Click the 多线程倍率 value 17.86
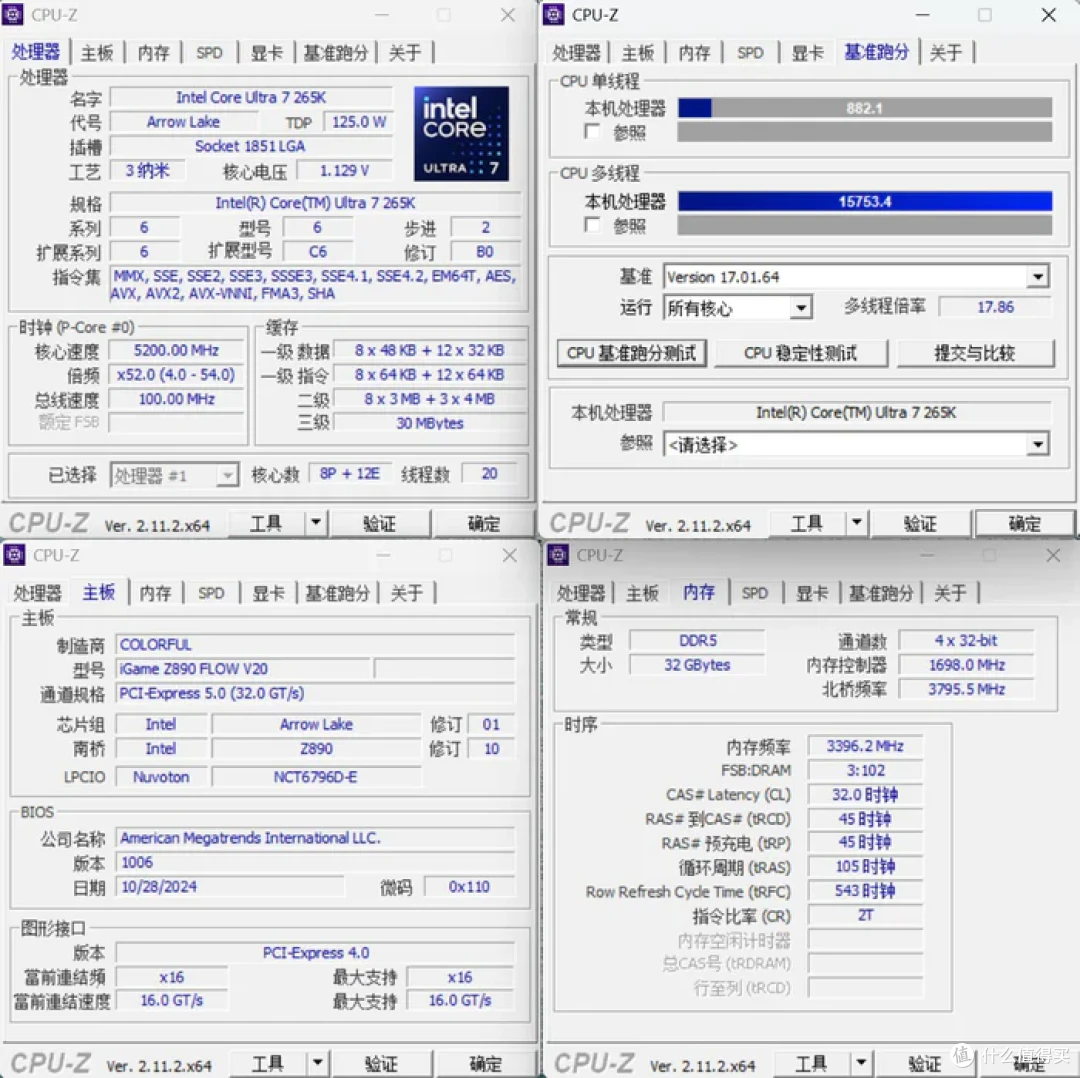The height and width of the screenshot is (1078, 1080). coord(995,307)
